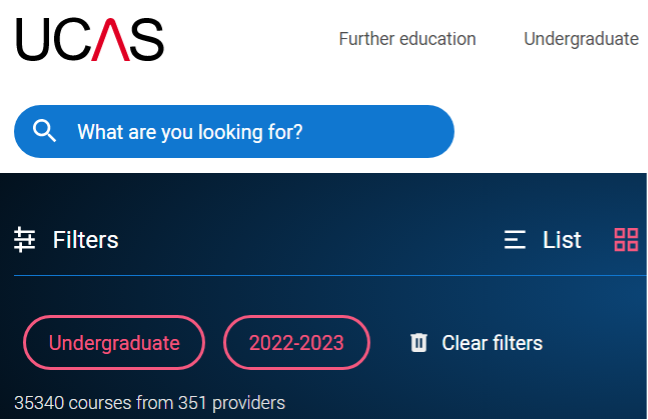Switch to the pink grid view icon
Image resolution: width=648 pixels, height=420 pixels.
[626, 240]
